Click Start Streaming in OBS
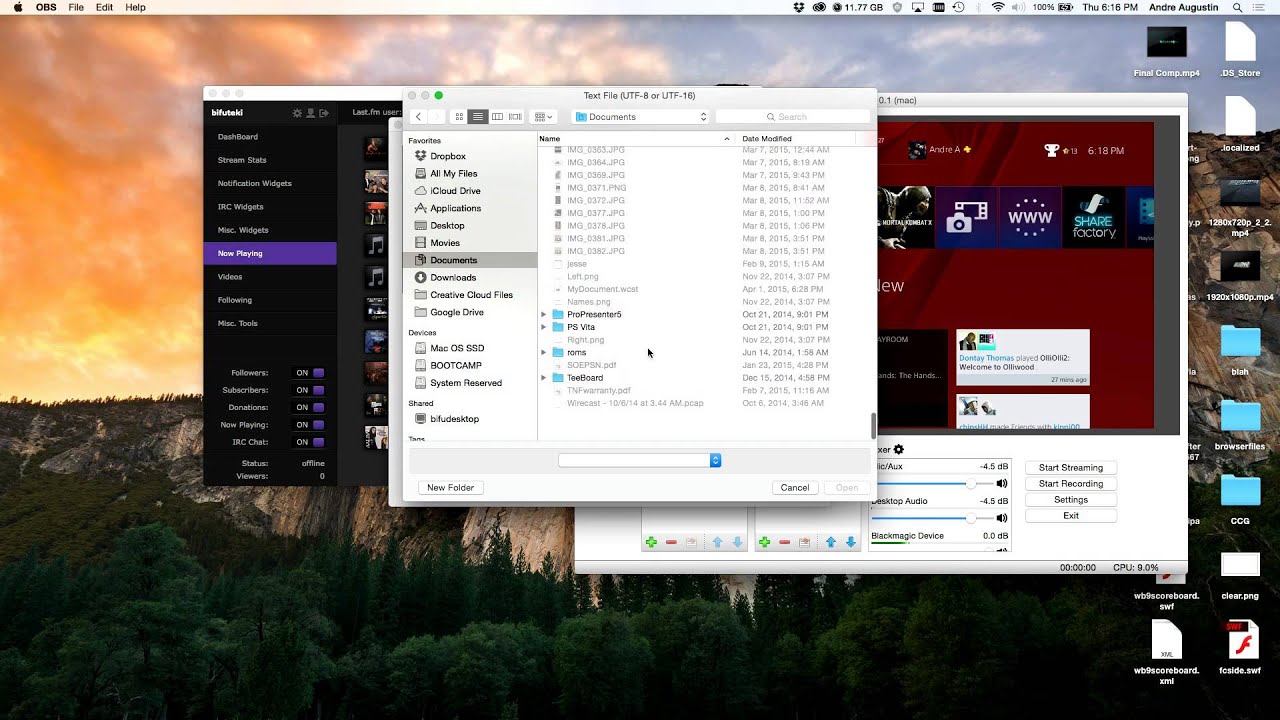 click(1070, 467)
